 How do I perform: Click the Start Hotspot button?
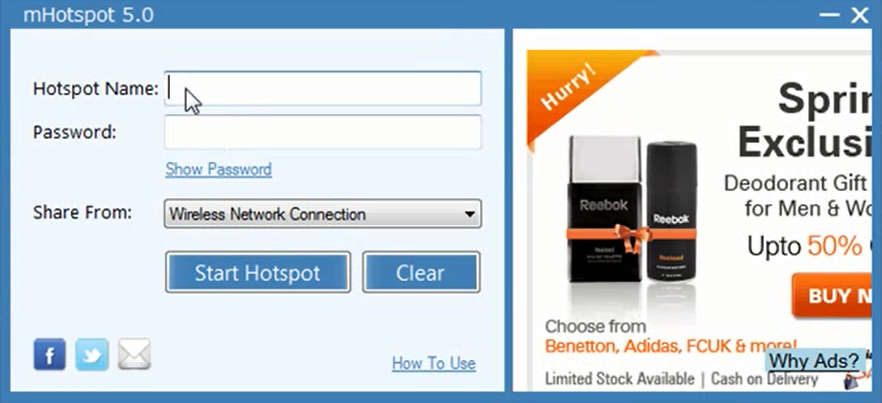(x=258, y=272)
